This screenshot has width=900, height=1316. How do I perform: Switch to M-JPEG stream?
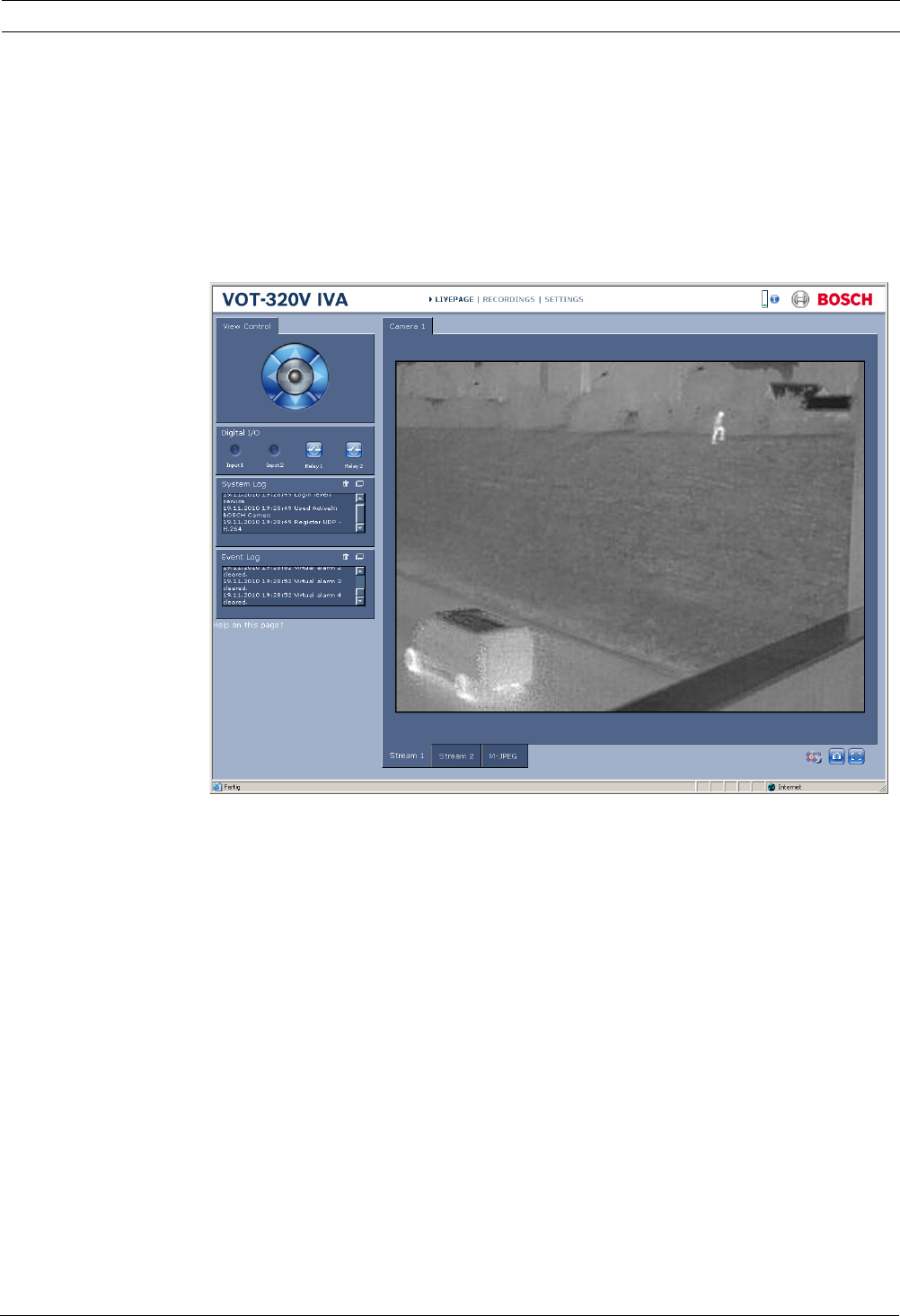coord(504,755)
